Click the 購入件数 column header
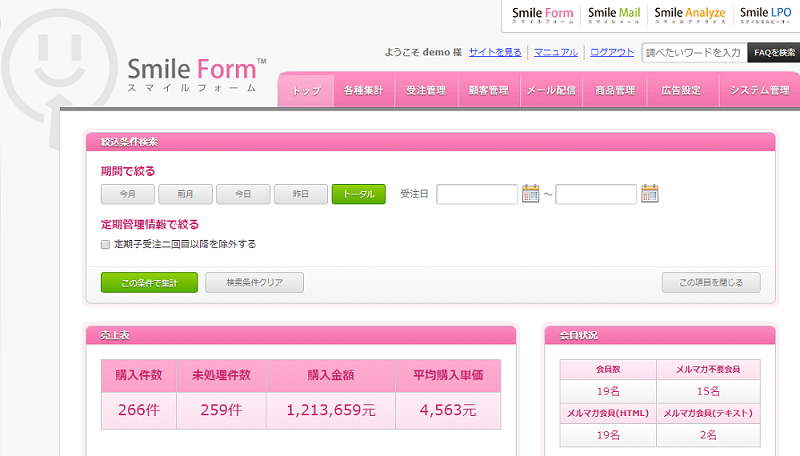This screenshot has width=800, height=456. tap(139, 375)
